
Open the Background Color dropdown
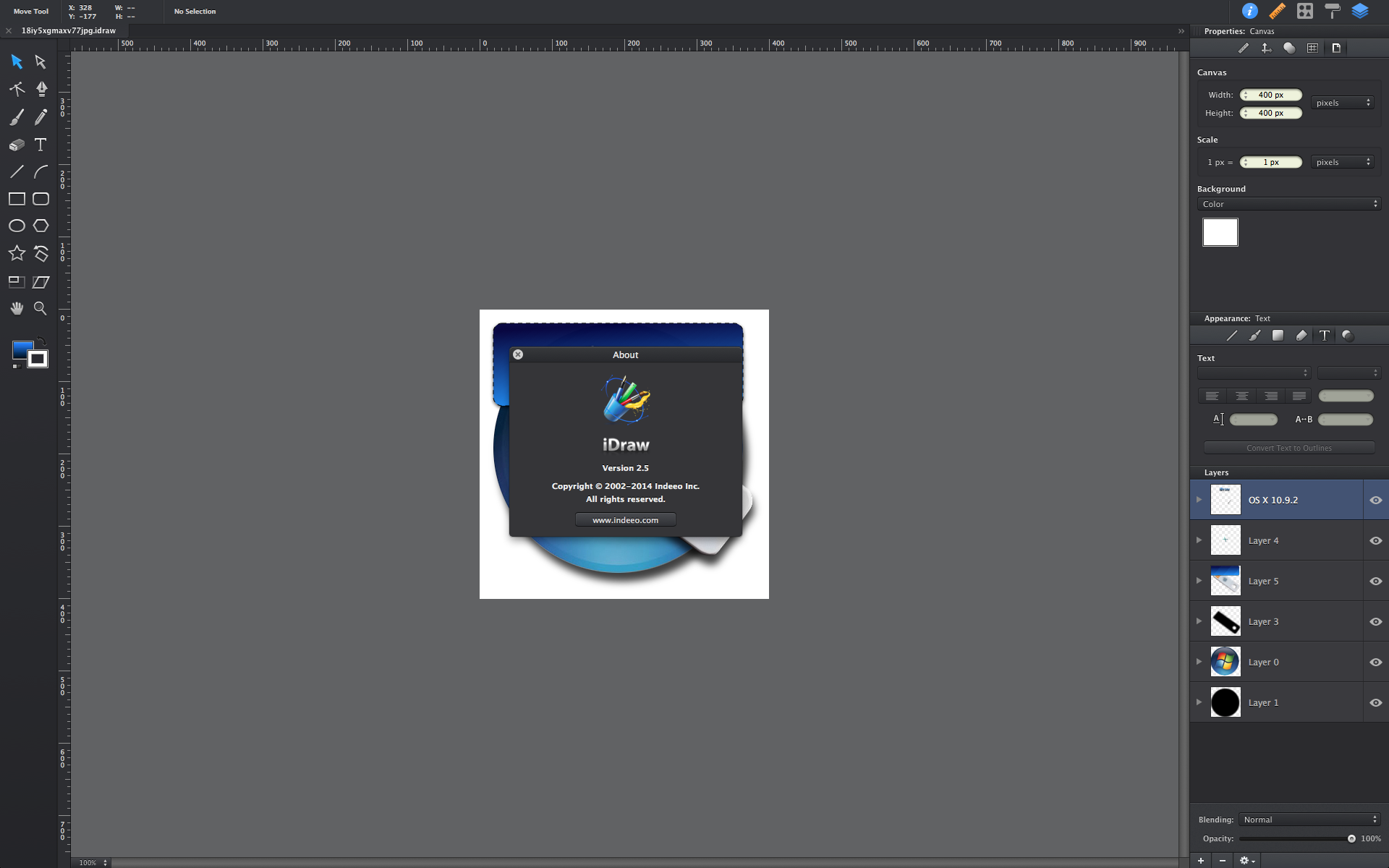point(1288,204)
